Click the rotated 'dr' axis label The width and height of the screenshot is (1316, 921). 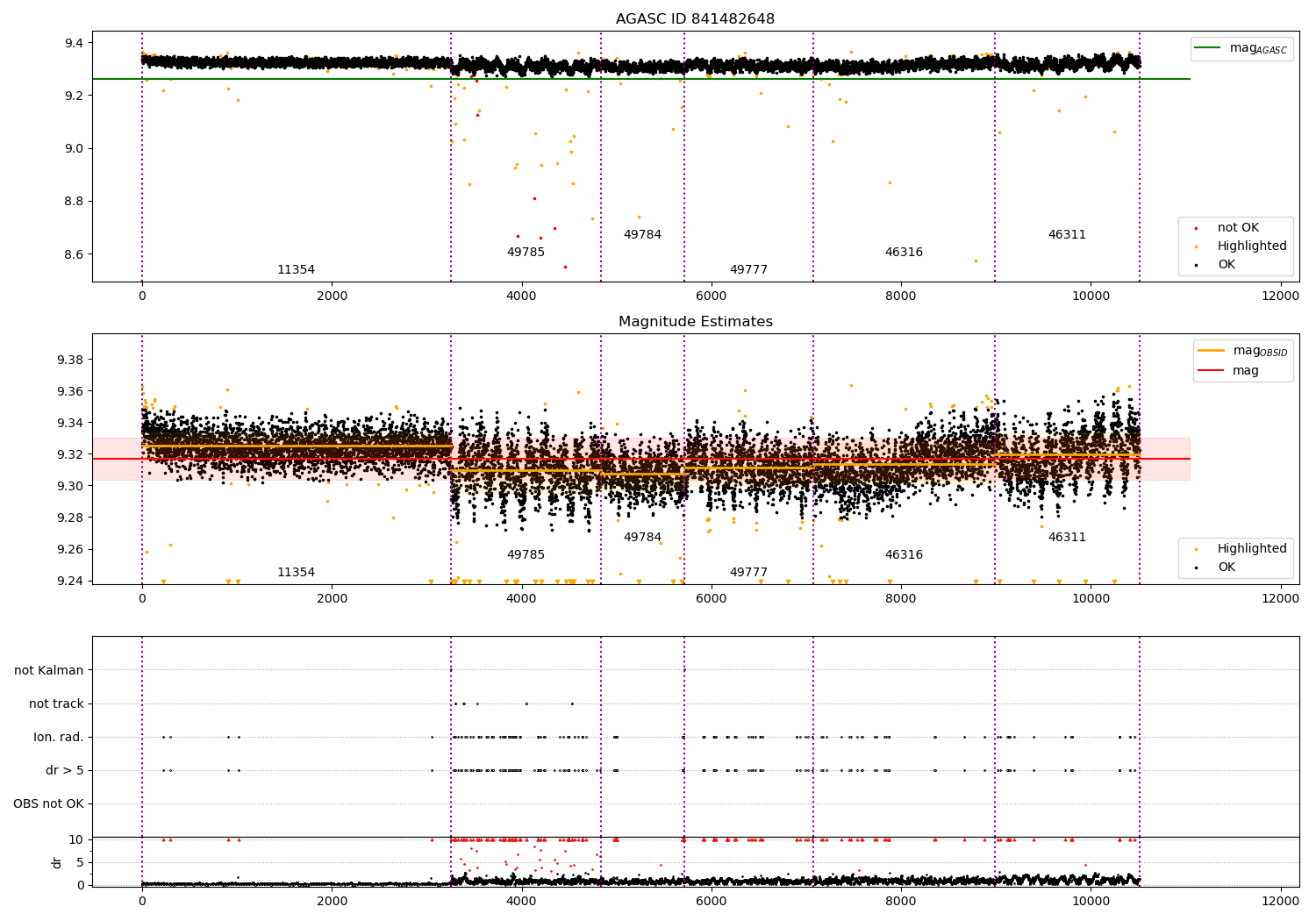click(x=57, y=862)
